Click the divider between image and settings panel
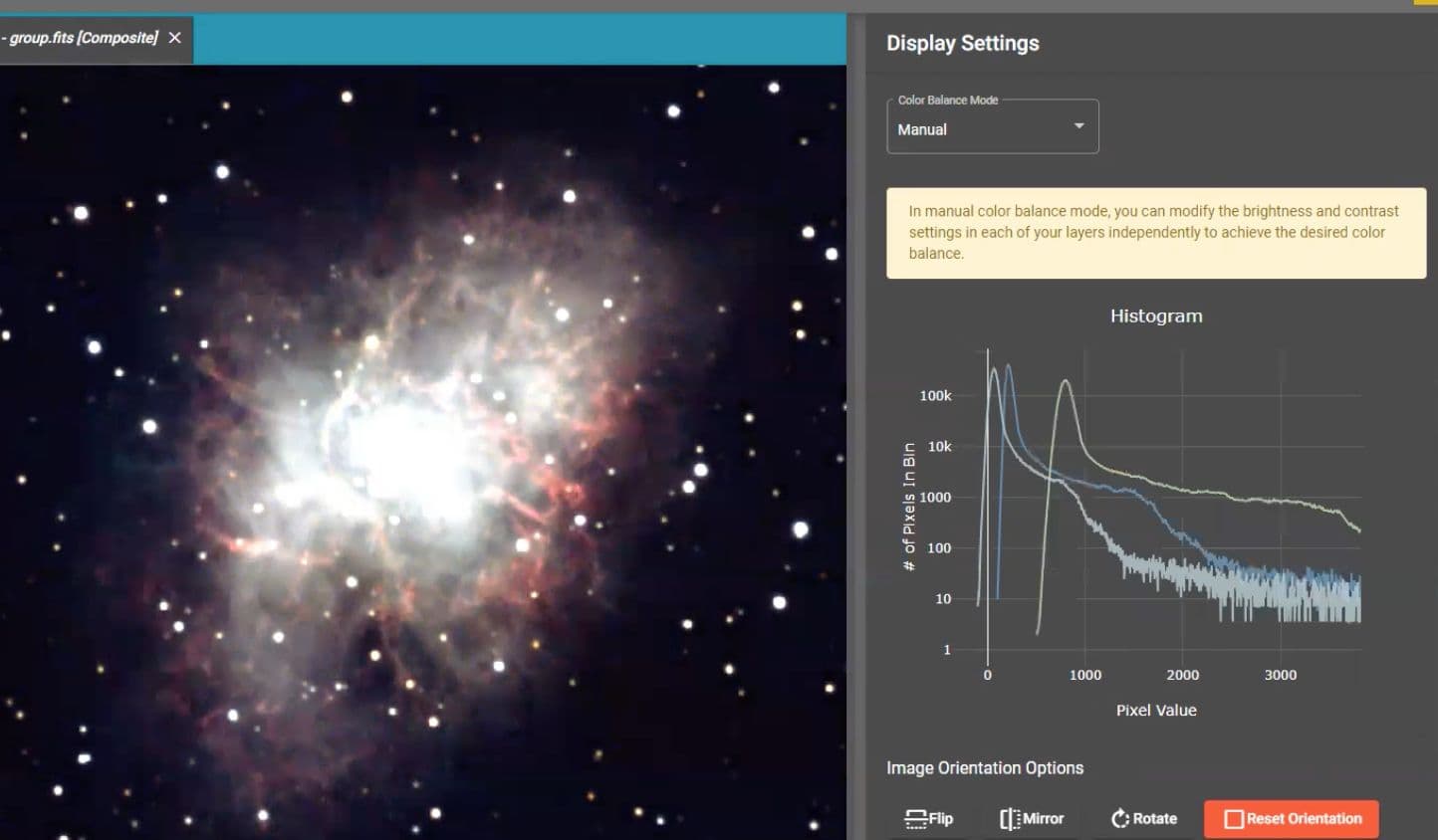 coord(855,428)
